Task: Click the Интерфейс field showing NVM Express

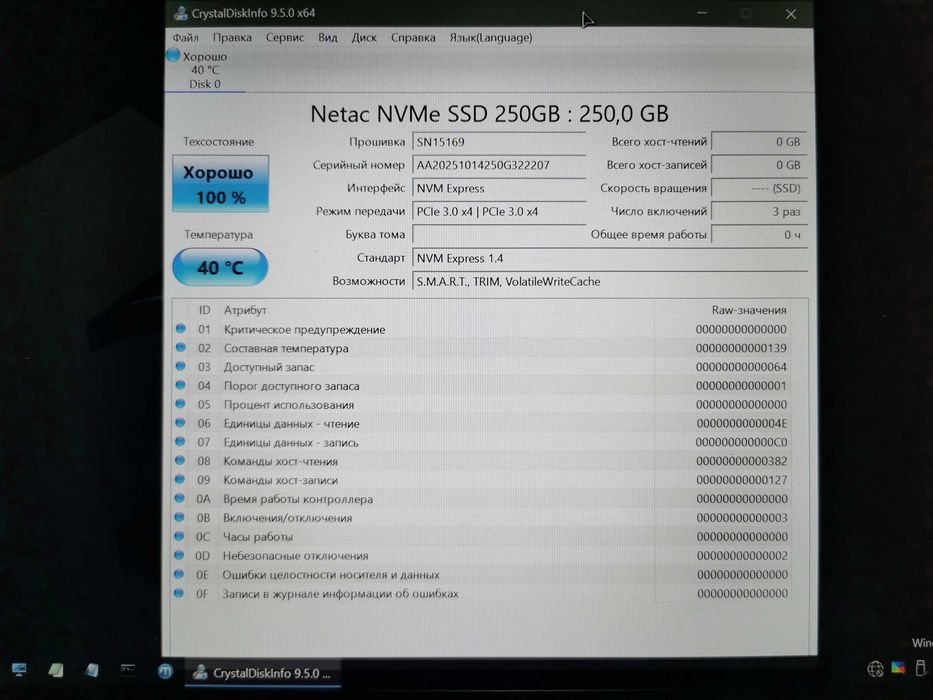Action: click(x=499, y=188)
